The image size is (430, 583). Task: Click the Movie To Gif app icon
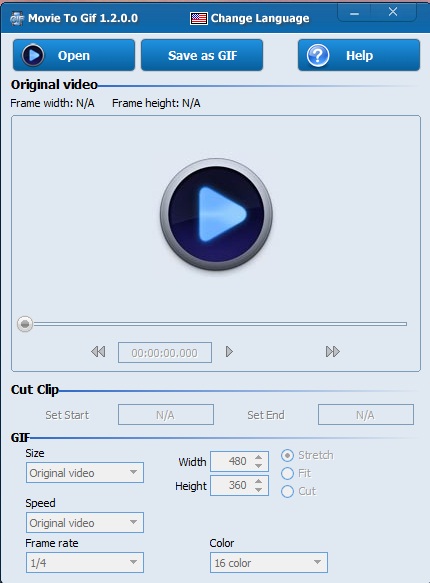(x=16, y=18)
